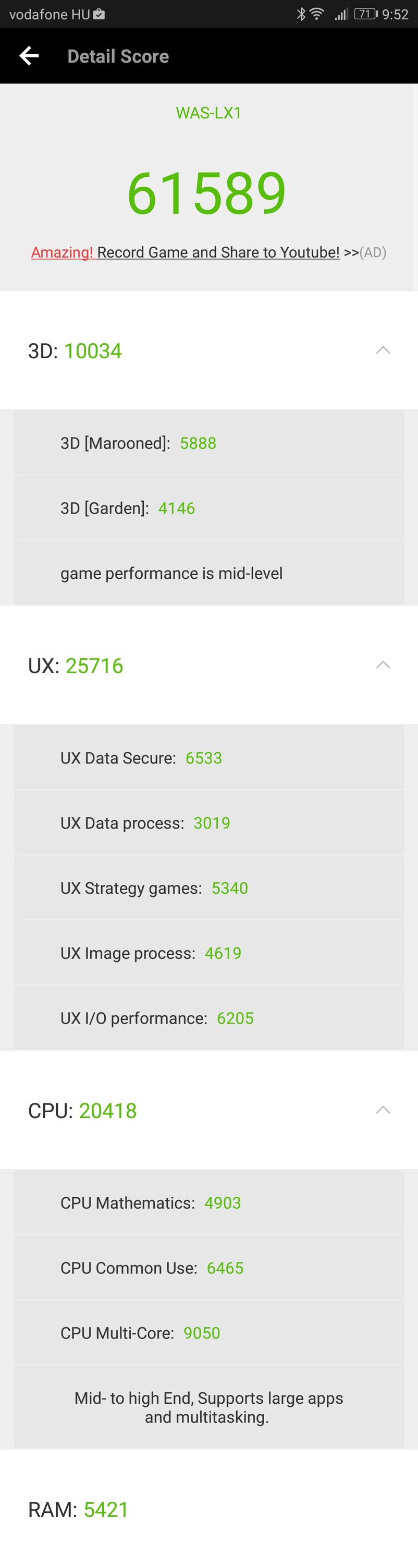The height and width of the screenshot is (1568, 418).
Task: Select the UX I/O performance row
Action: tap(208, 1018)
